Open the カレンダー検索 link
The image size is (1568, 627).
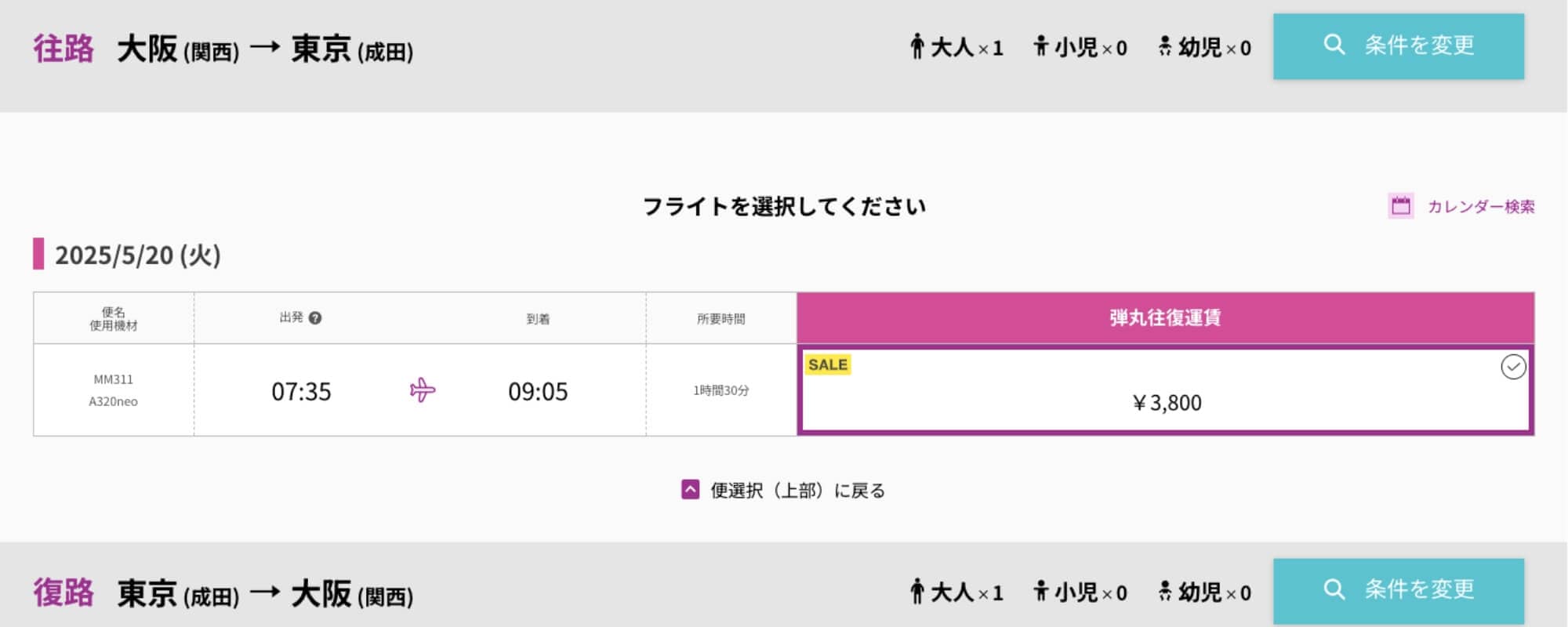click(x=1481, y=207)
